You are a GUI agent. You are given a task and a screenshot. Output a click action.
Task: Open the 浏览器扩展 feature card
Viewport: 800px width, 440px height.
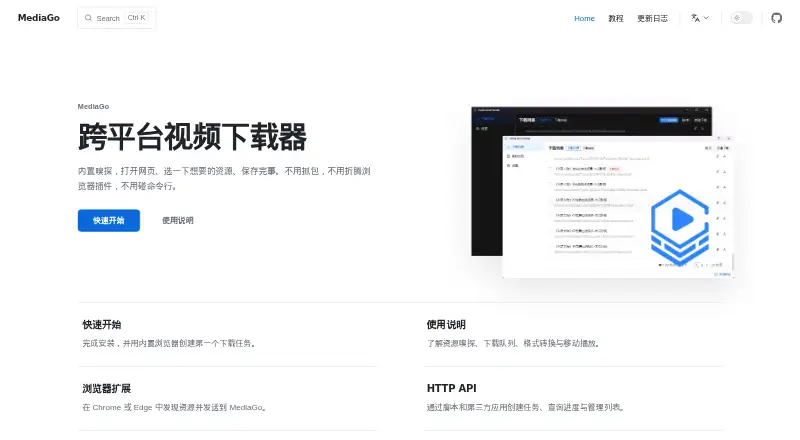pos(228,399)
